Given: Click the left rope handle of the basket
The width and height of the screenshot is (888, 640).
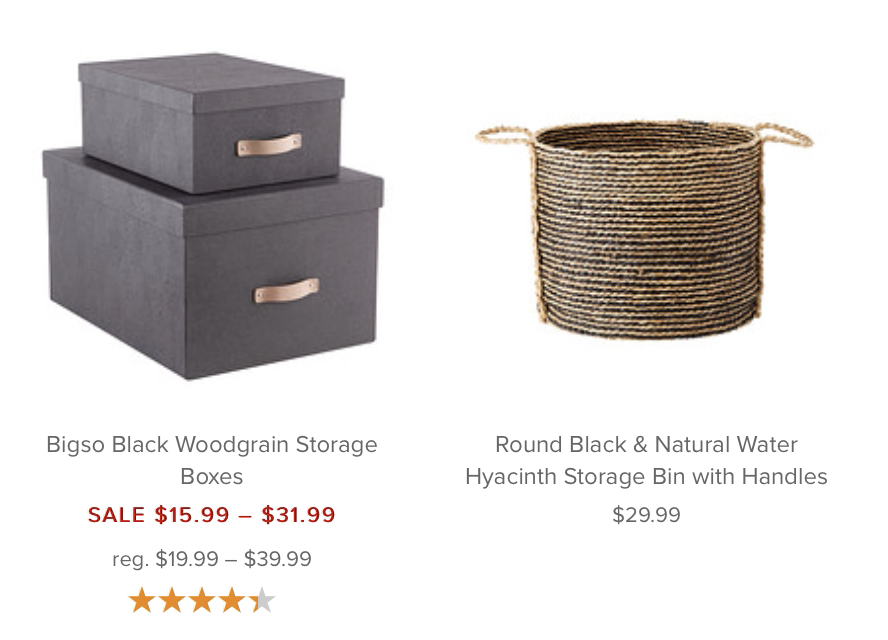Looking at the screenshot, I should pos(505,136).
